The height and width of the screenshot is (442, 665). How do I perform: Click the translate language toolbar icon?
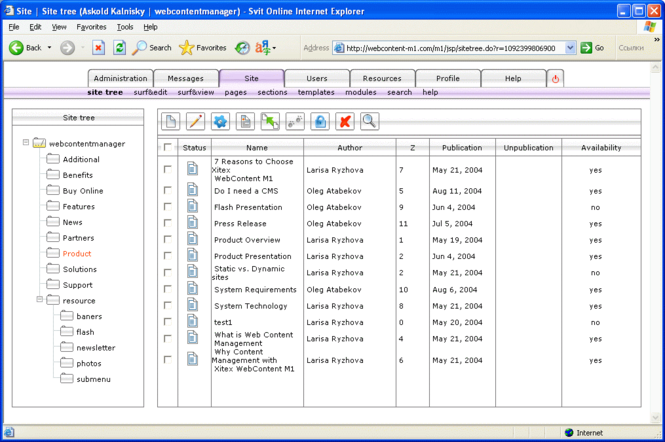[262, 48]
